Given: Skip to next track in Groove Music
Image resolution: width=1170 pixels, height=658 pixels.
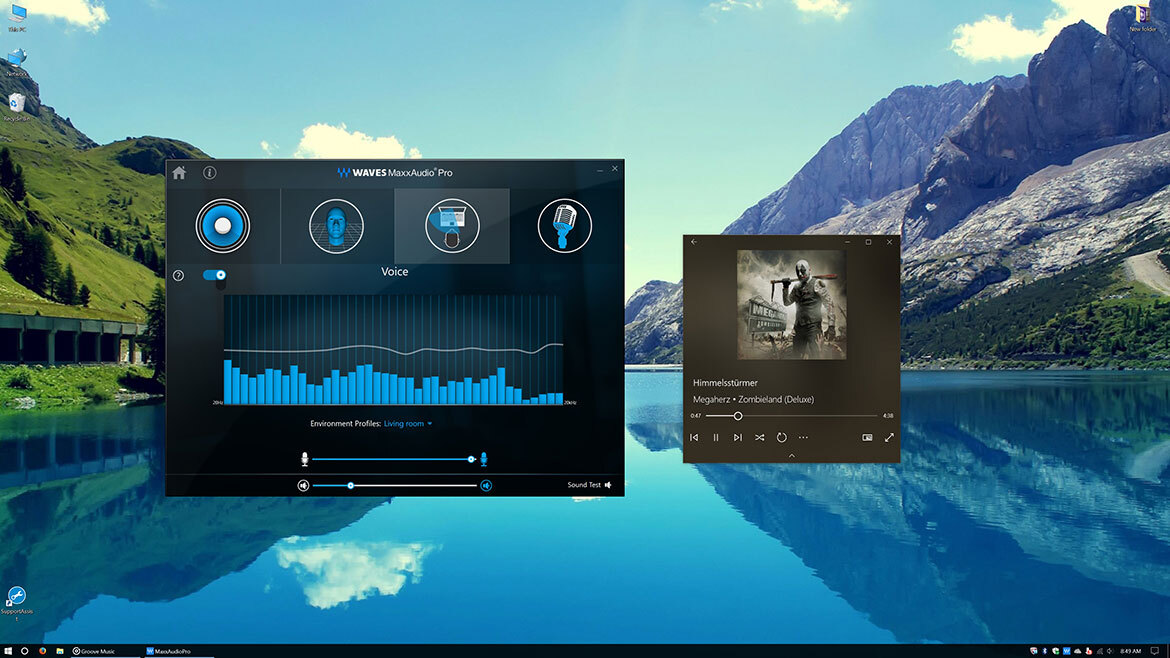Looking at the screenshot, I should coord(737,438).
